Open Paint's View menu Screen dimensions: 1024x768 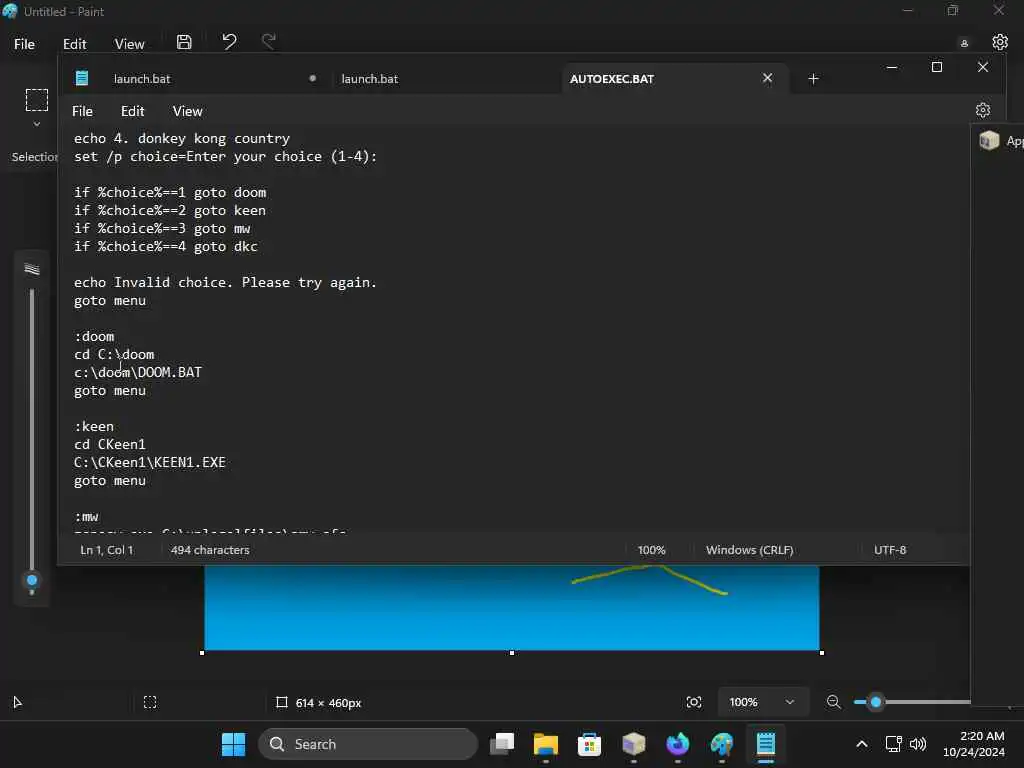[x=129, y=44]
